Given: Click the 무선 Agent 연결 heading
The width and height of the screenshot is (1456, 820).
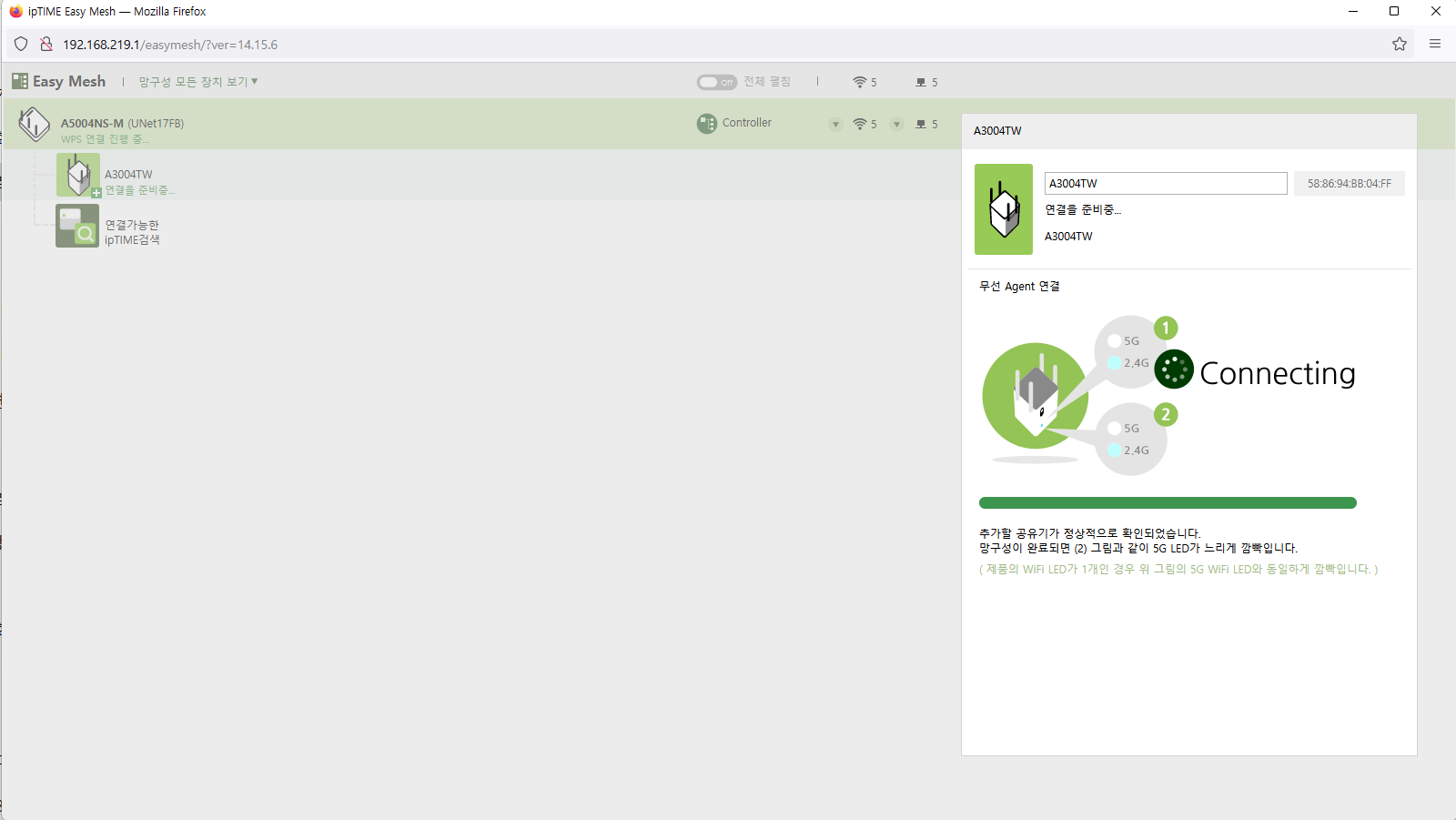Looking at the screenshot, I should click(1019, 286).
